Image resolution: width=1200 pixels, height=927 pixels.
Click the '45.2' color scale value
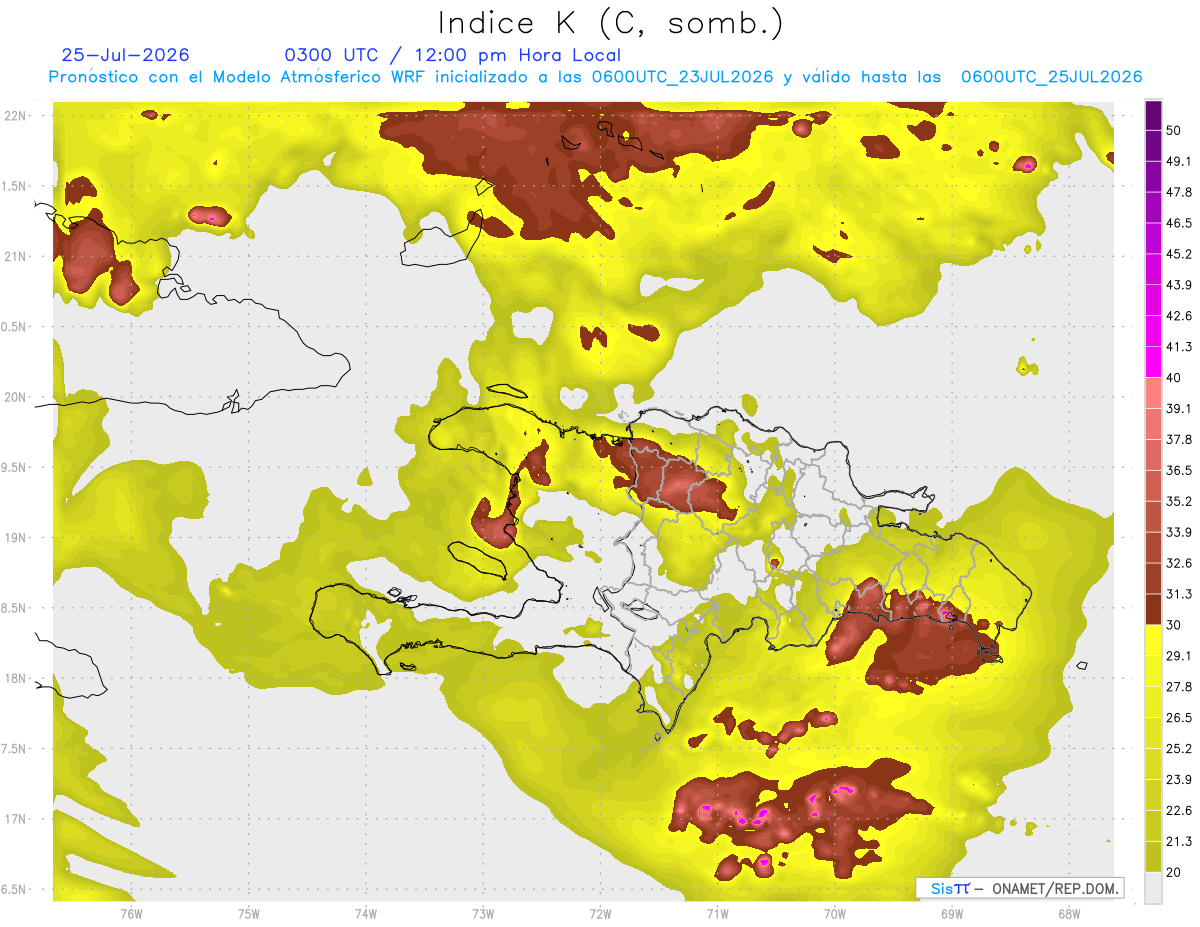tap(1179, 254)
